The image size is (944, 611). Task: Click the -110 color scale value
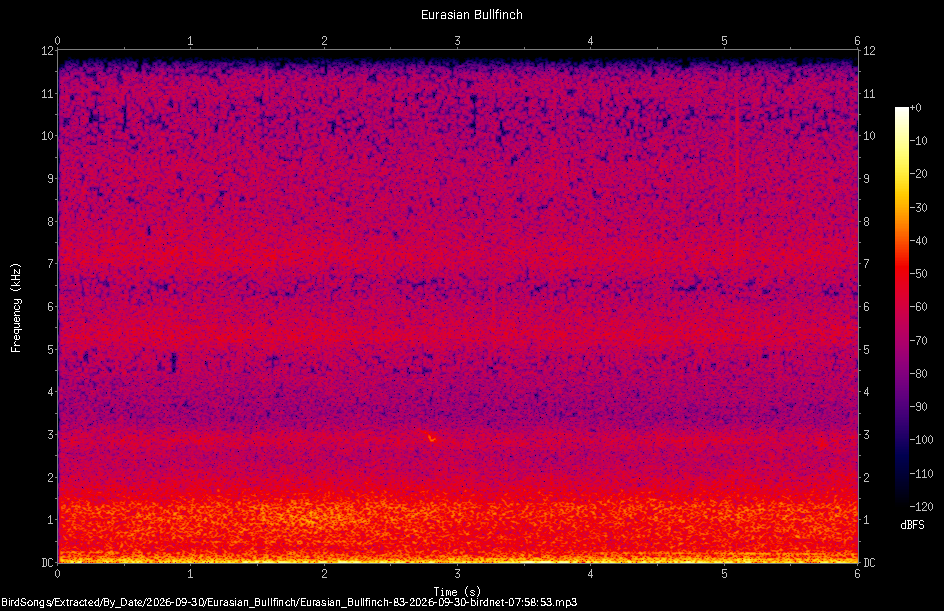tap(921, 474)
